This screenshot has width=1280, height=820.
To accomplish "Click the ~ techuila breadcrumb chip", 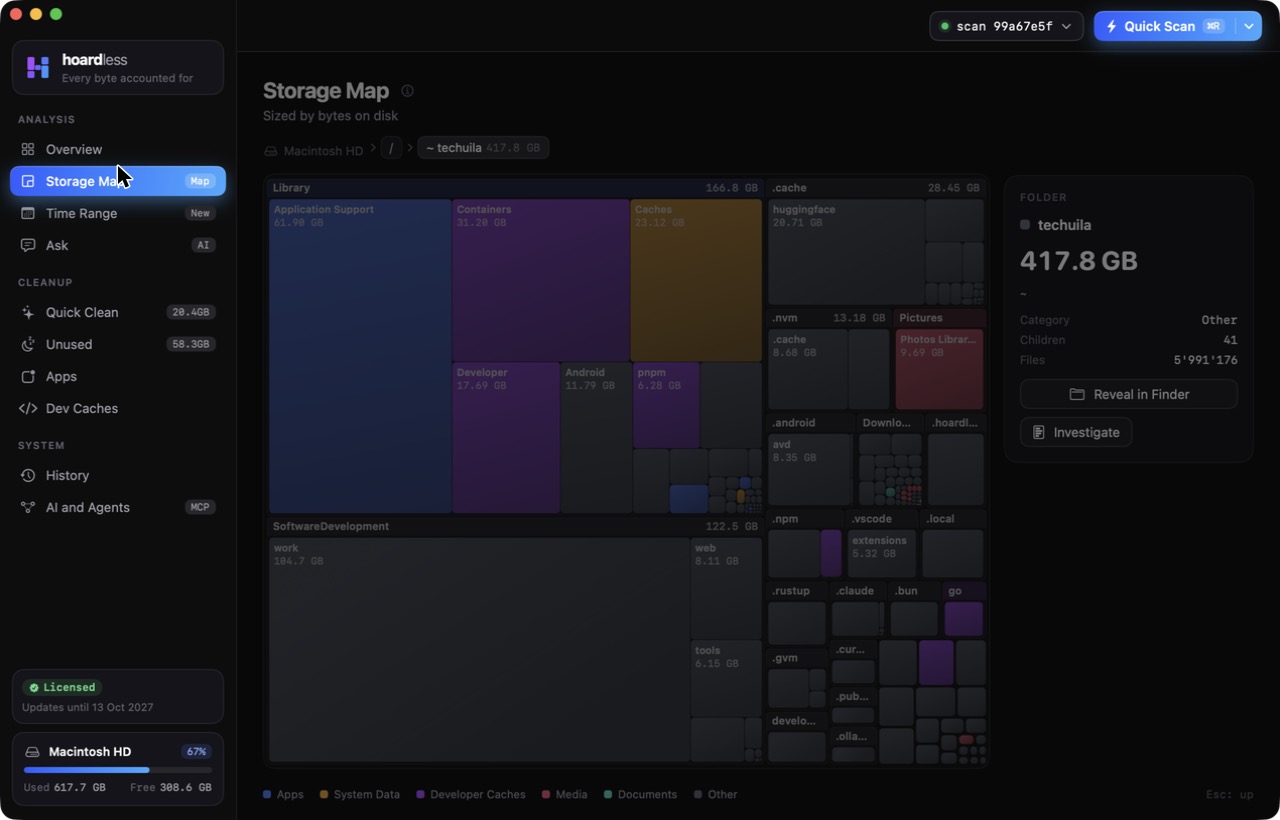I will (483, 148).
